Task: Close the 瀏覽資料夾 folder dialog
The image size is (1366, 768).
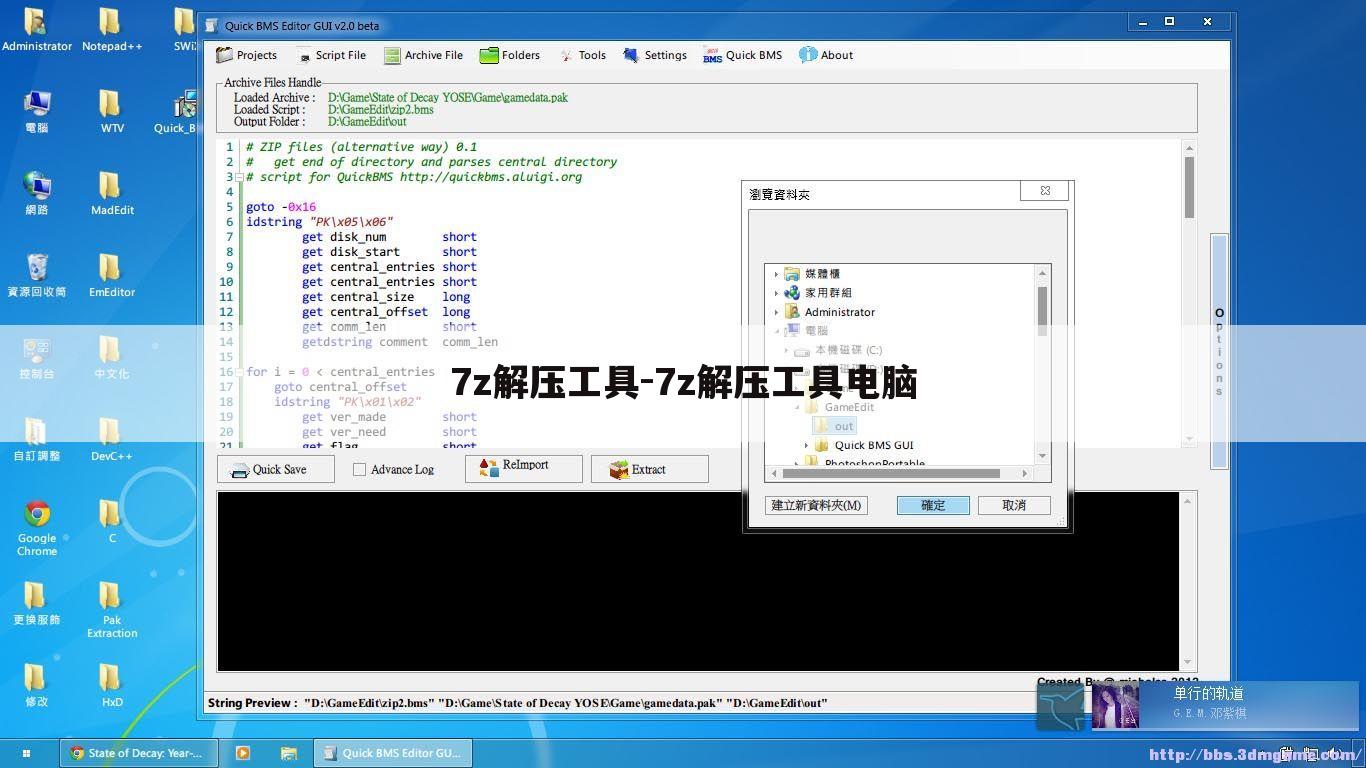Action: [x=1045, y=190]
